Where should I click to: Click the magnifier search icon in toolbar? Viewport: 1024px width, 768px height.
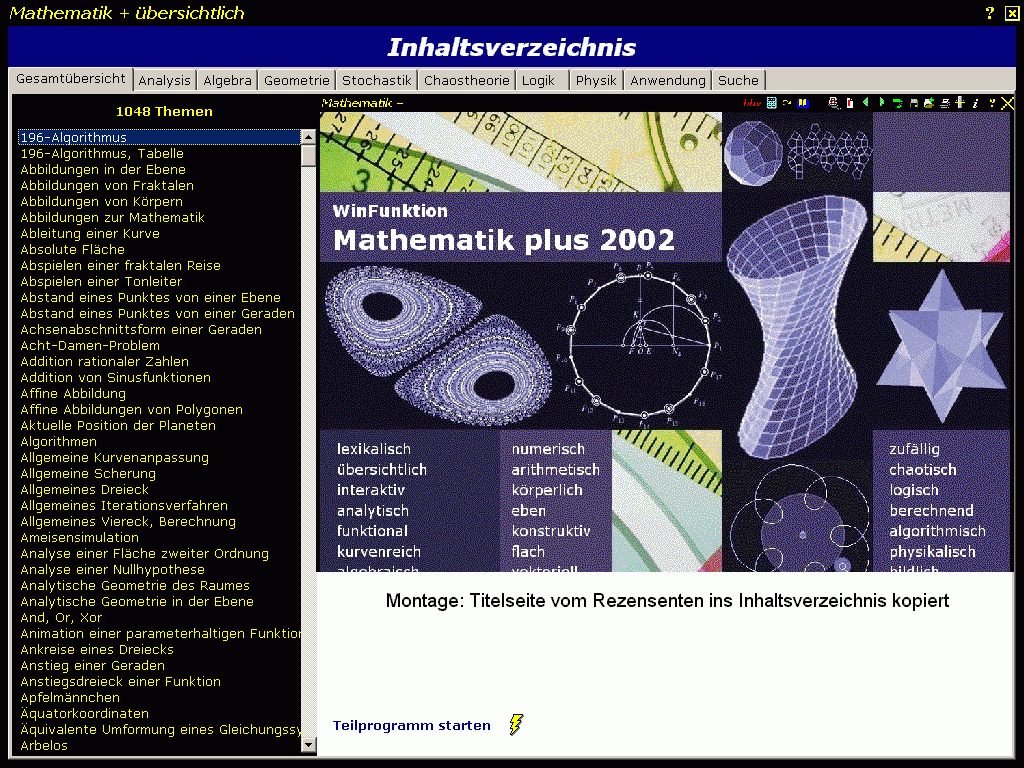point(833,103)
